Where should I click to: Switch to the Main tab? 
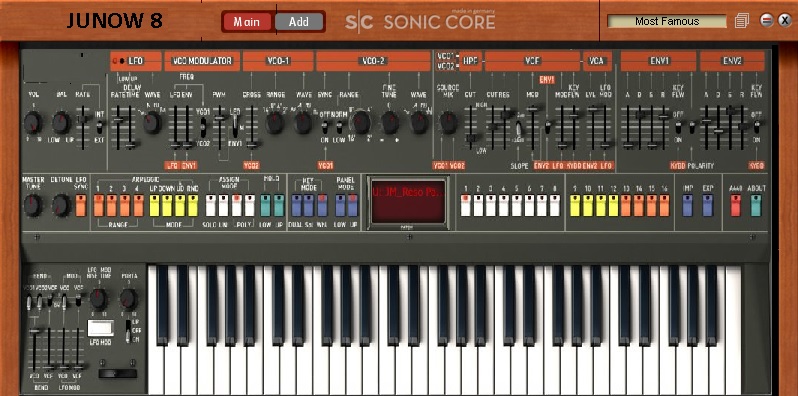click(x=247, y=21)
